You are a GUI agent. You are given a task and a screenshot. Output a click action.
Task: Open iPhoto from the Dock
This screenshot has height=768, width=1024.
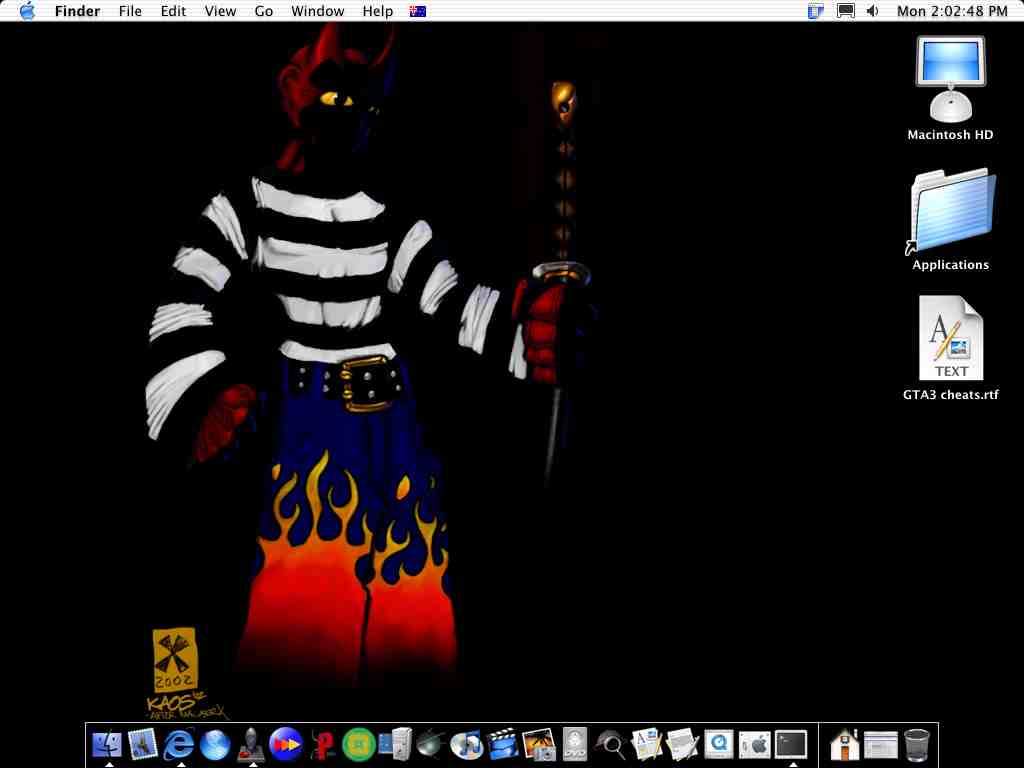(x=539, y=744)
